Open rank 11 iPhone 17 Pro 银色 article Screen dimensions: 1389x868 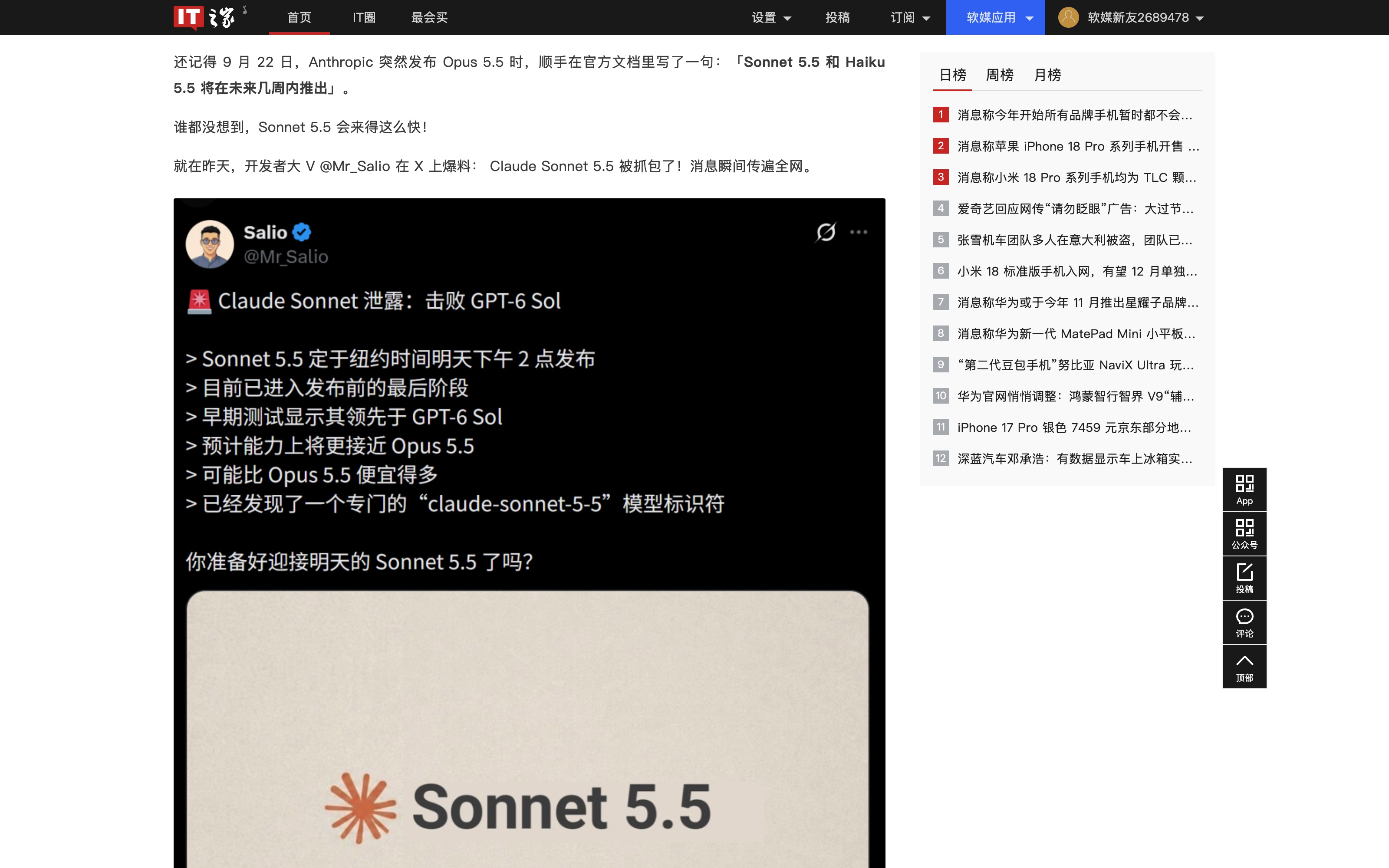point(1074,427)
